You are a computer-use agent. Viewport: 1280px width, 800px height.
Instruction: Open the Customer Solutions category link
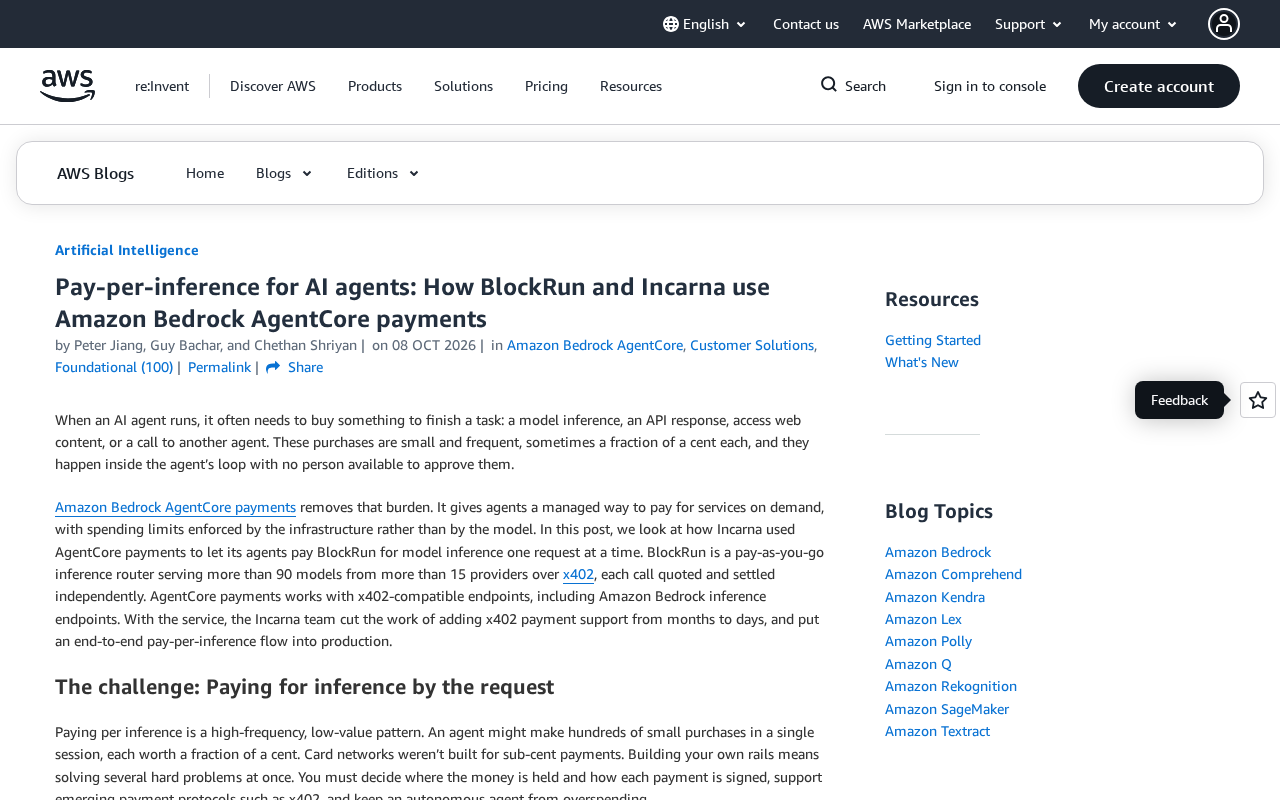(x=752, y=345)
